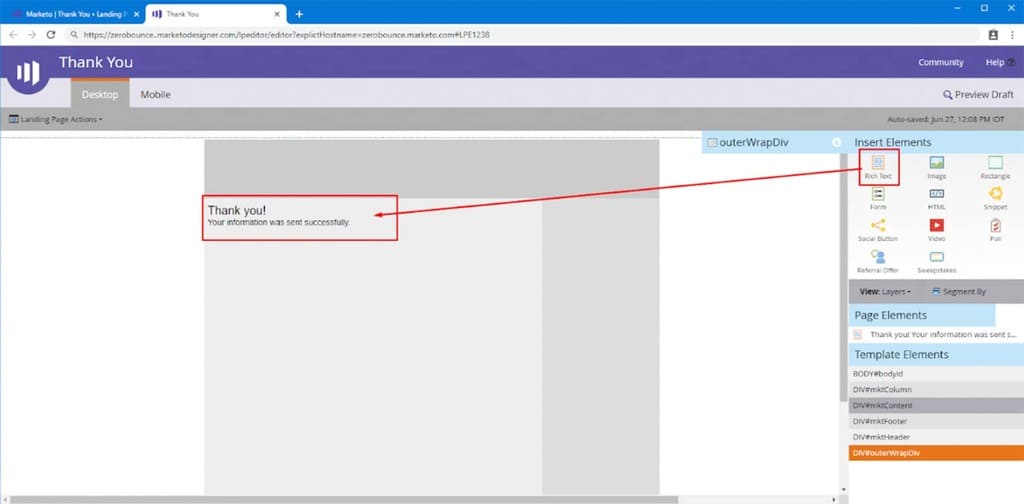This screenshot has height=504, width=1024.
Task: Click the Marketo logo icon
Action: (x=27, y=72)
